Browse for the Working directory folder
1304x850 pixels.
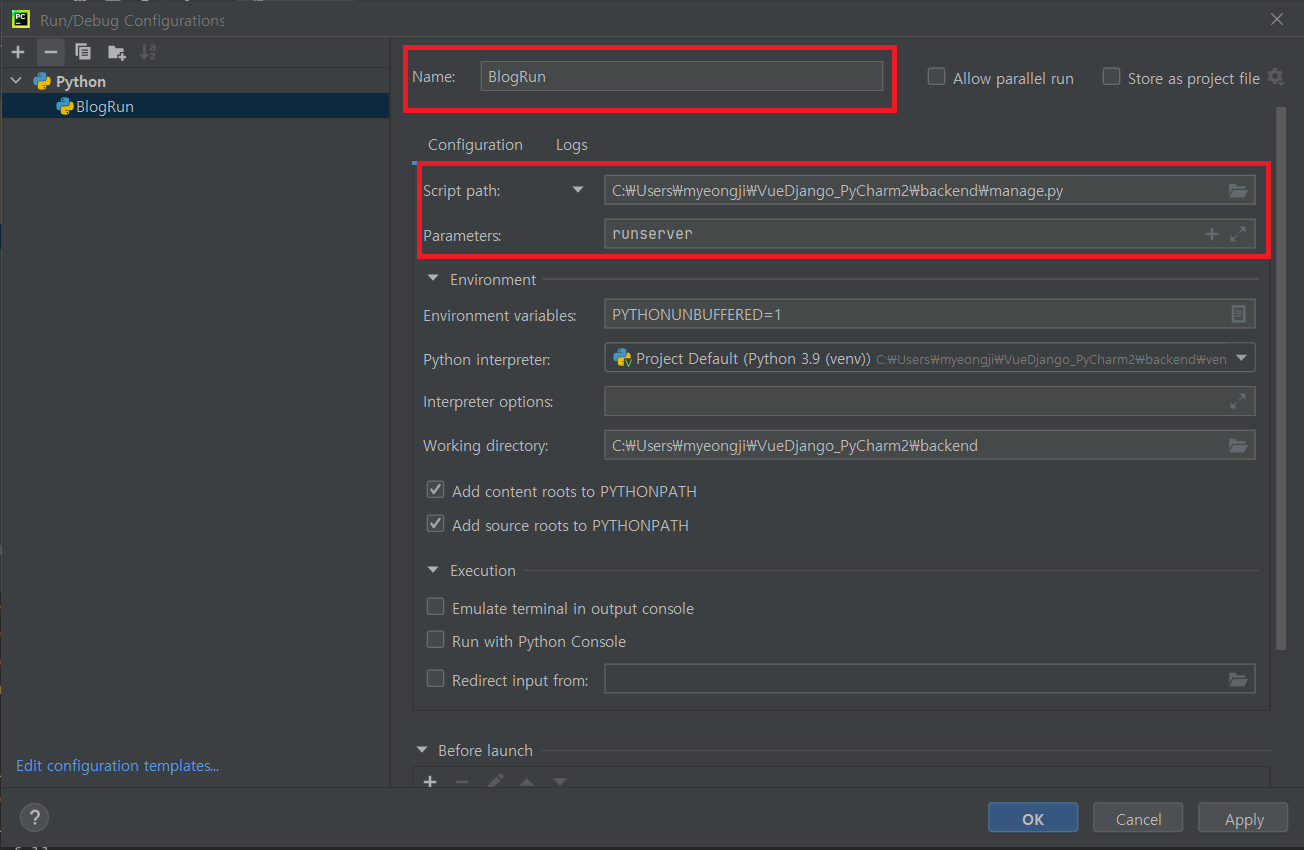pyautogui.click(x=1238, y=445)
